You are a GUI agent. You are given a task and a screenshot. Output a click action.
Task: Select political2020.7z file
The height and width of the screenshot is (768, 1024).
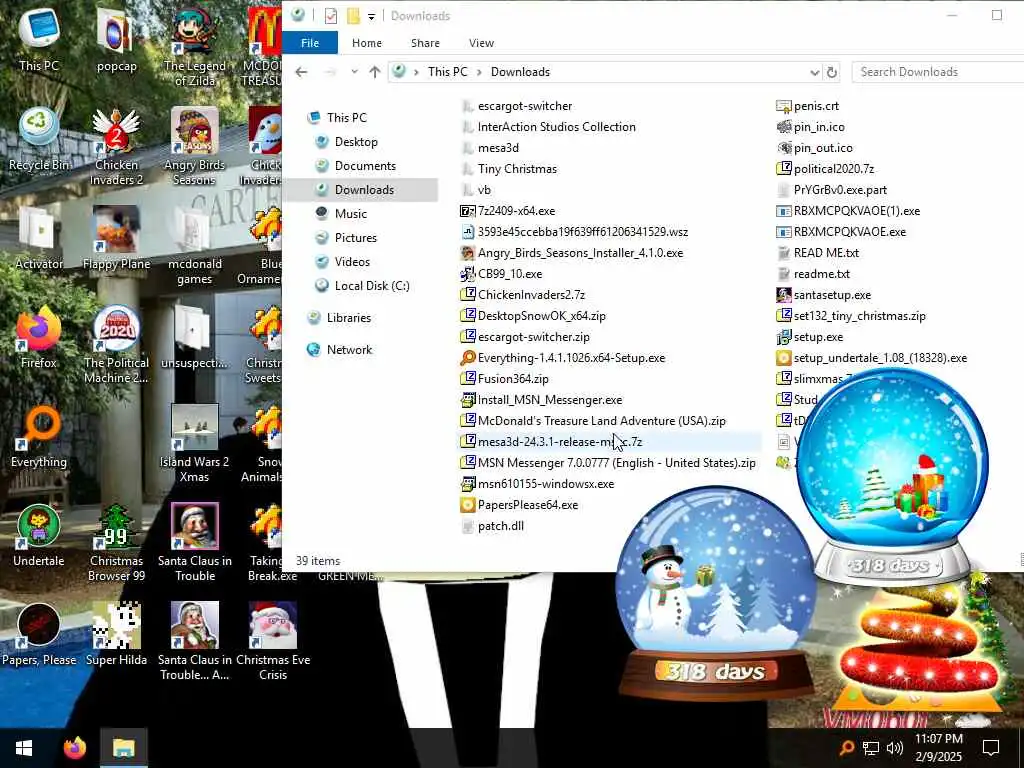point(833,168)
